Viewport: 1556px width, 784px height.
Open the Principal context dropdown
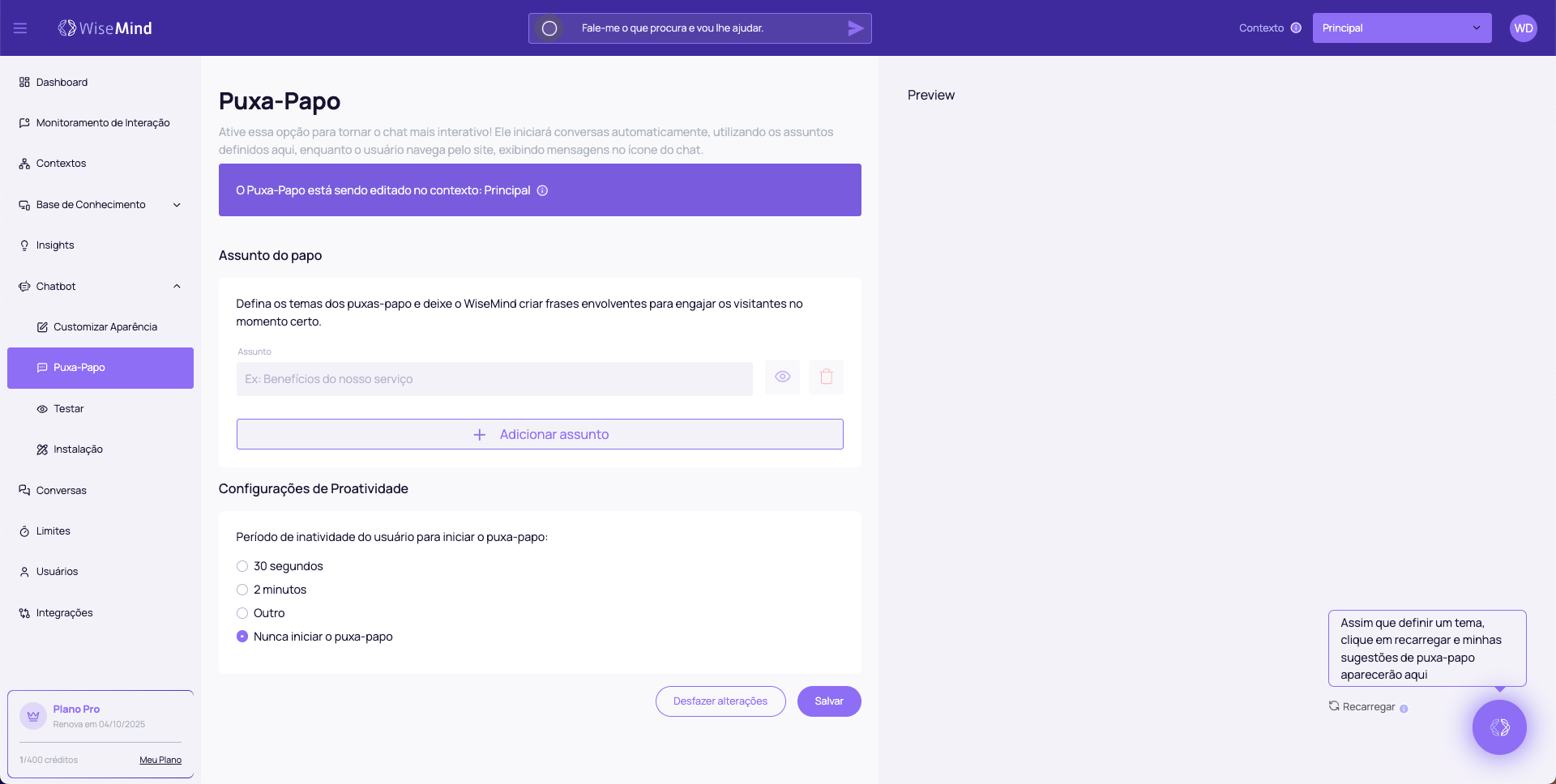[1401, 28]
